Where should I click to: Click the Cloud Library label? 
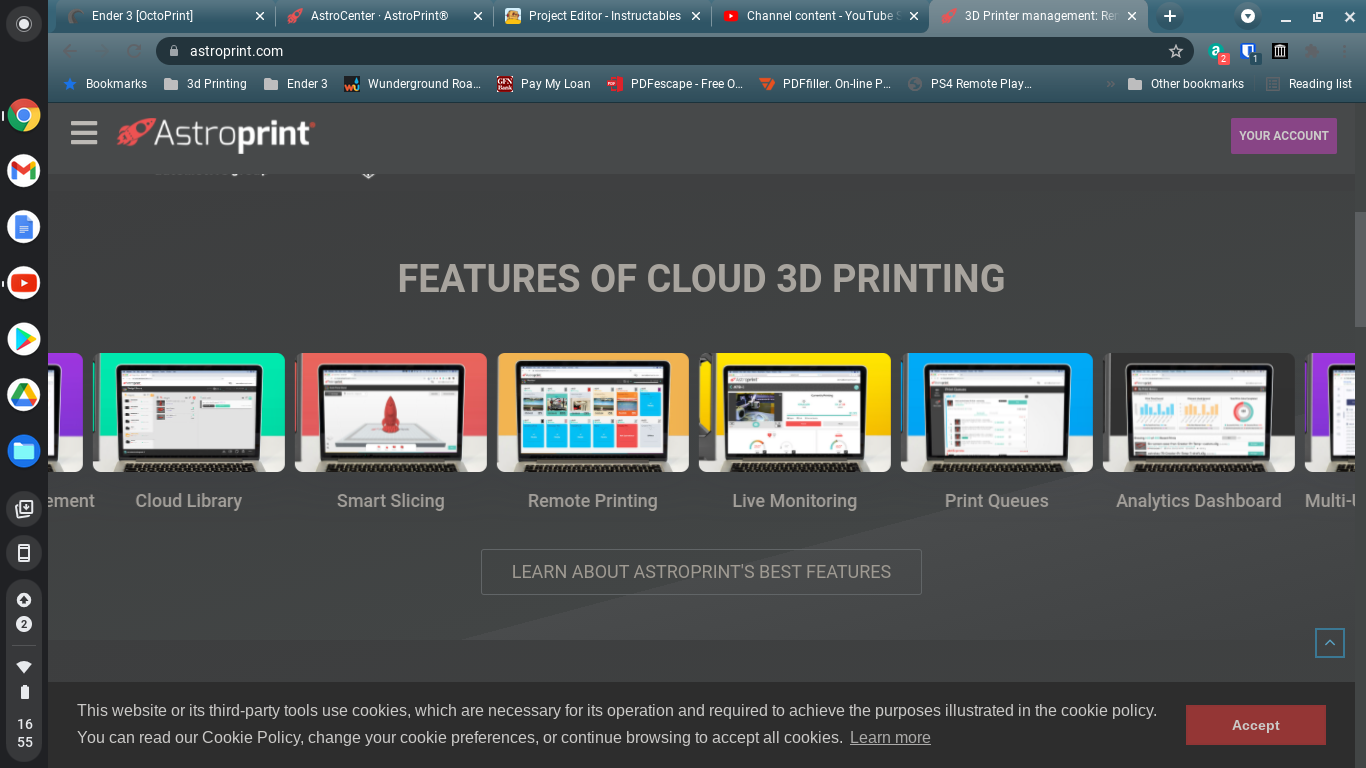[189, 501]
